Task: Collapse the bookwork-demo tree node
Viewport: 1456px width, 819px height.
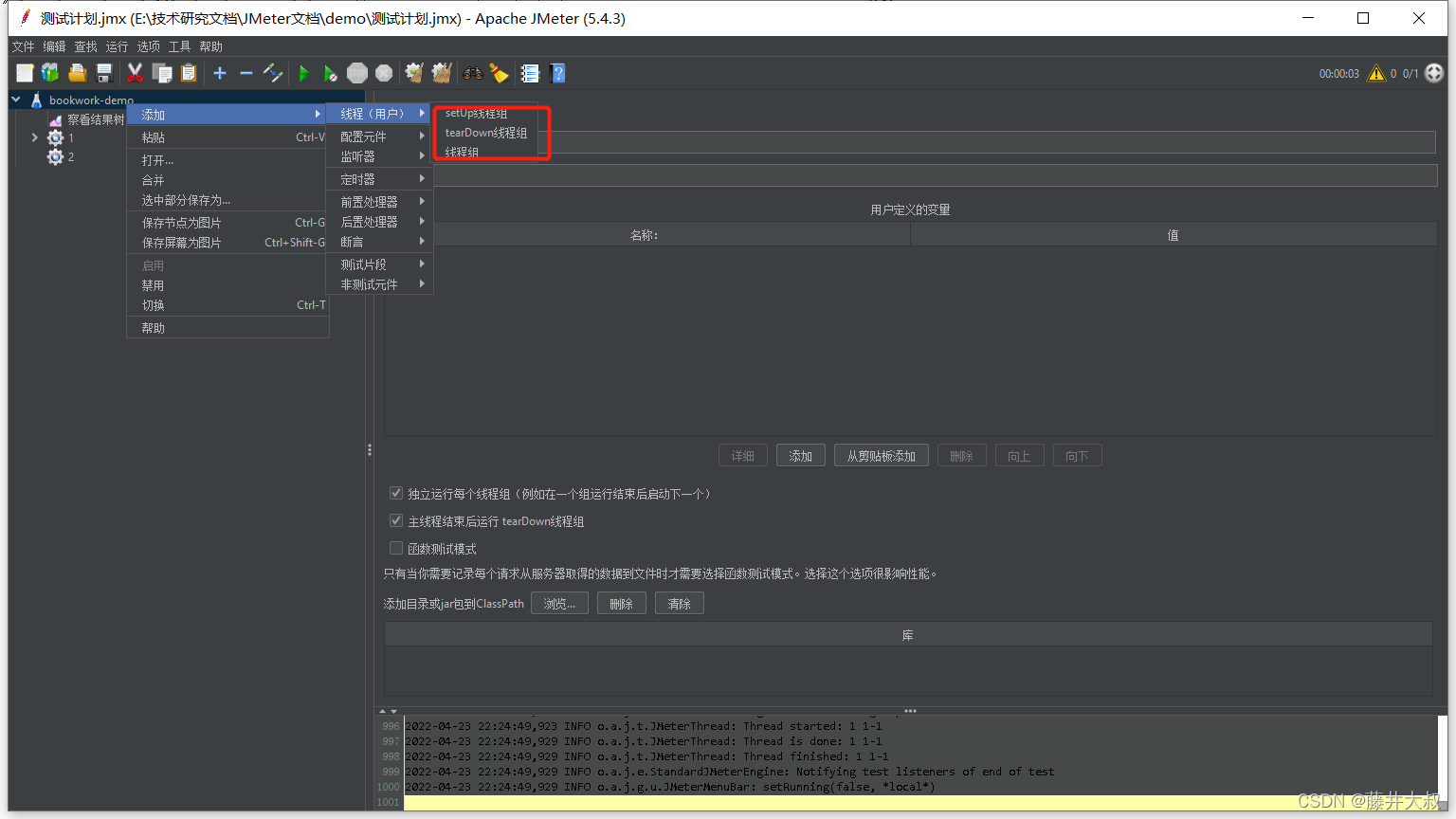Action: click(16, 100)
